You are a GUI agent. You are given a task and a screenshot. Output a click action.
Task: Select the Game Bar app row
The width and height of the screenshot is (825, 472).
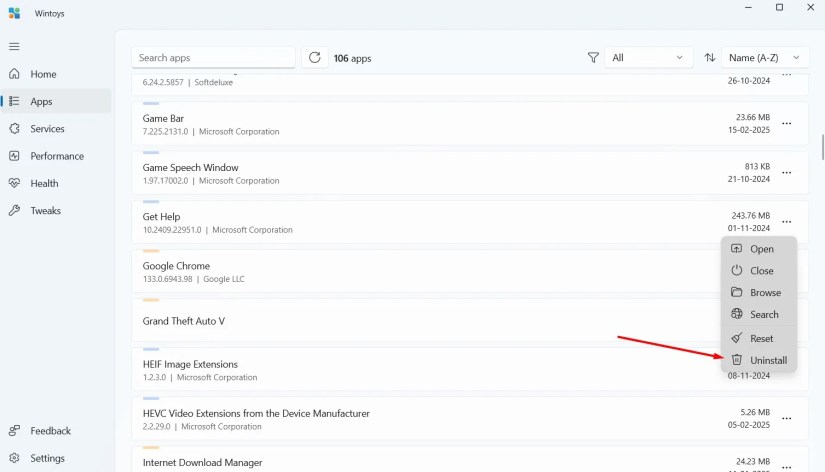click(470, 124)
